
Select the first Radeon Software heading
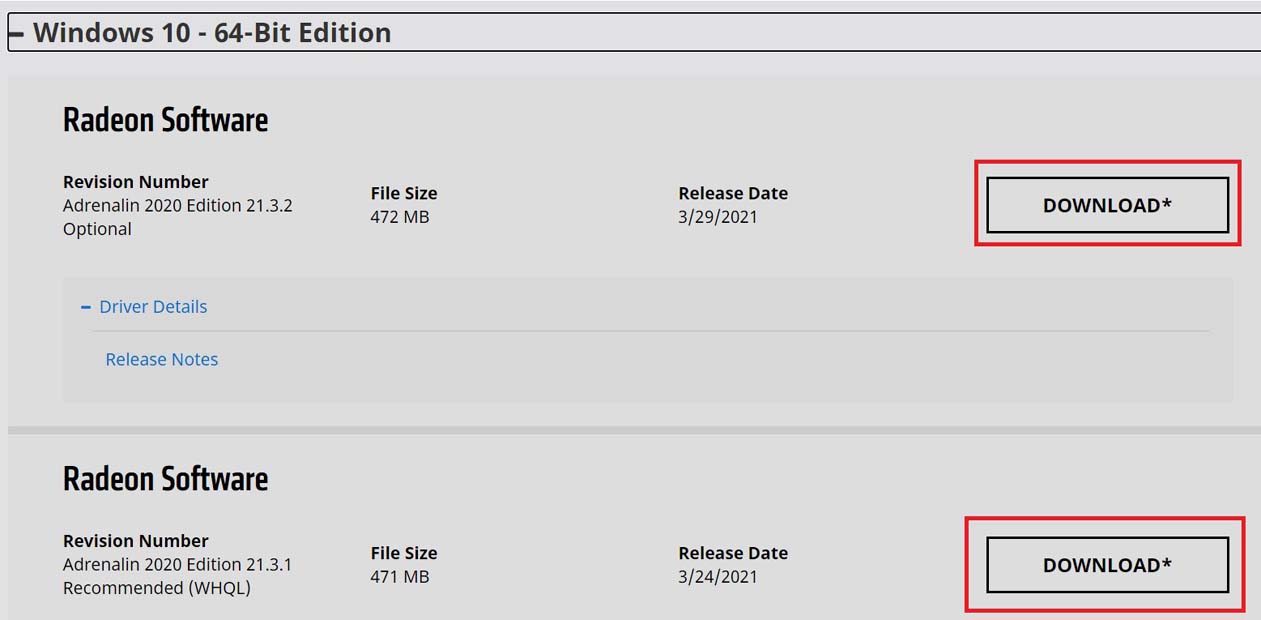[166, 120]
